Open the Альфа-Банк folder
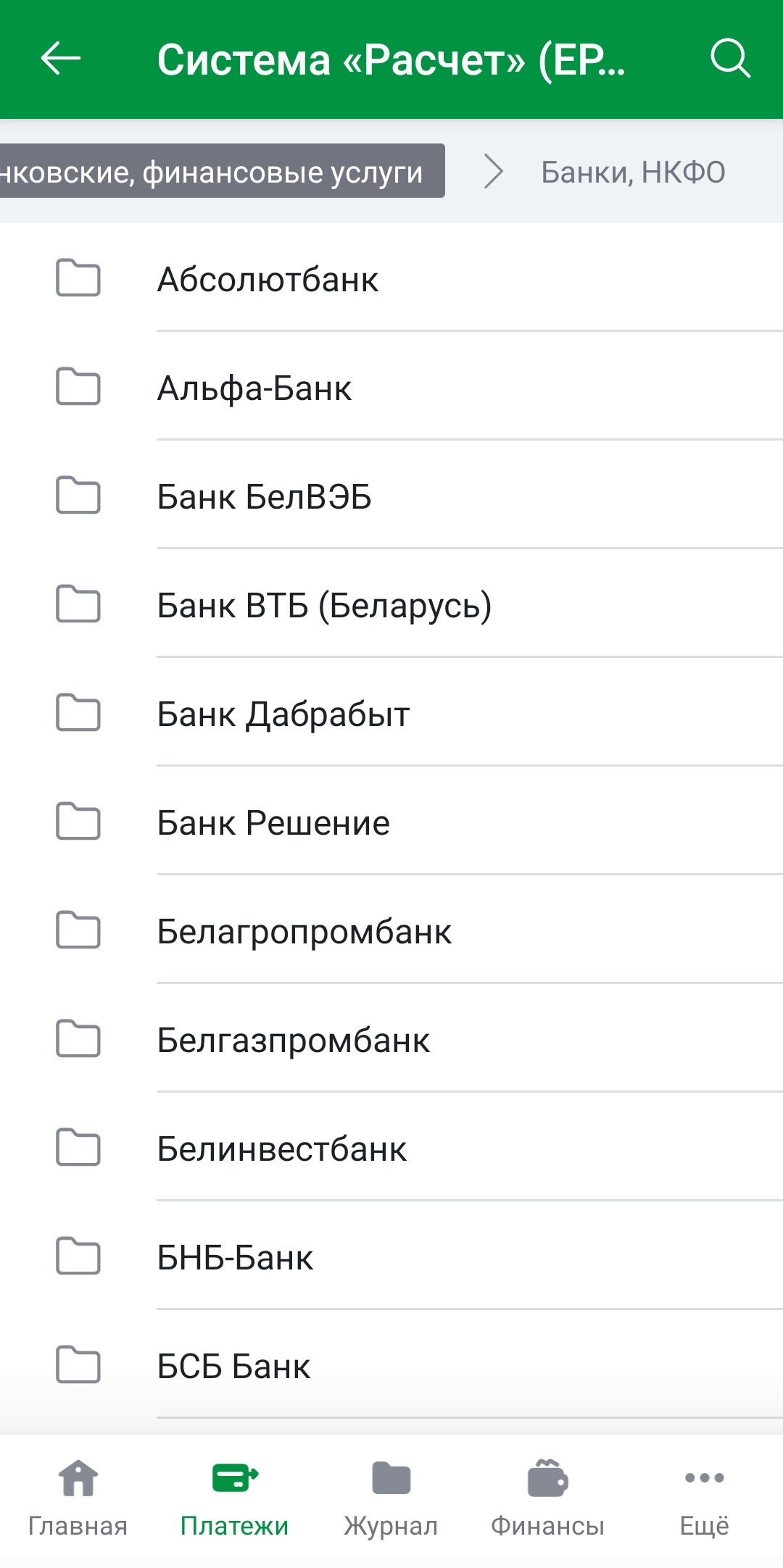 click(x=254, y=388)
